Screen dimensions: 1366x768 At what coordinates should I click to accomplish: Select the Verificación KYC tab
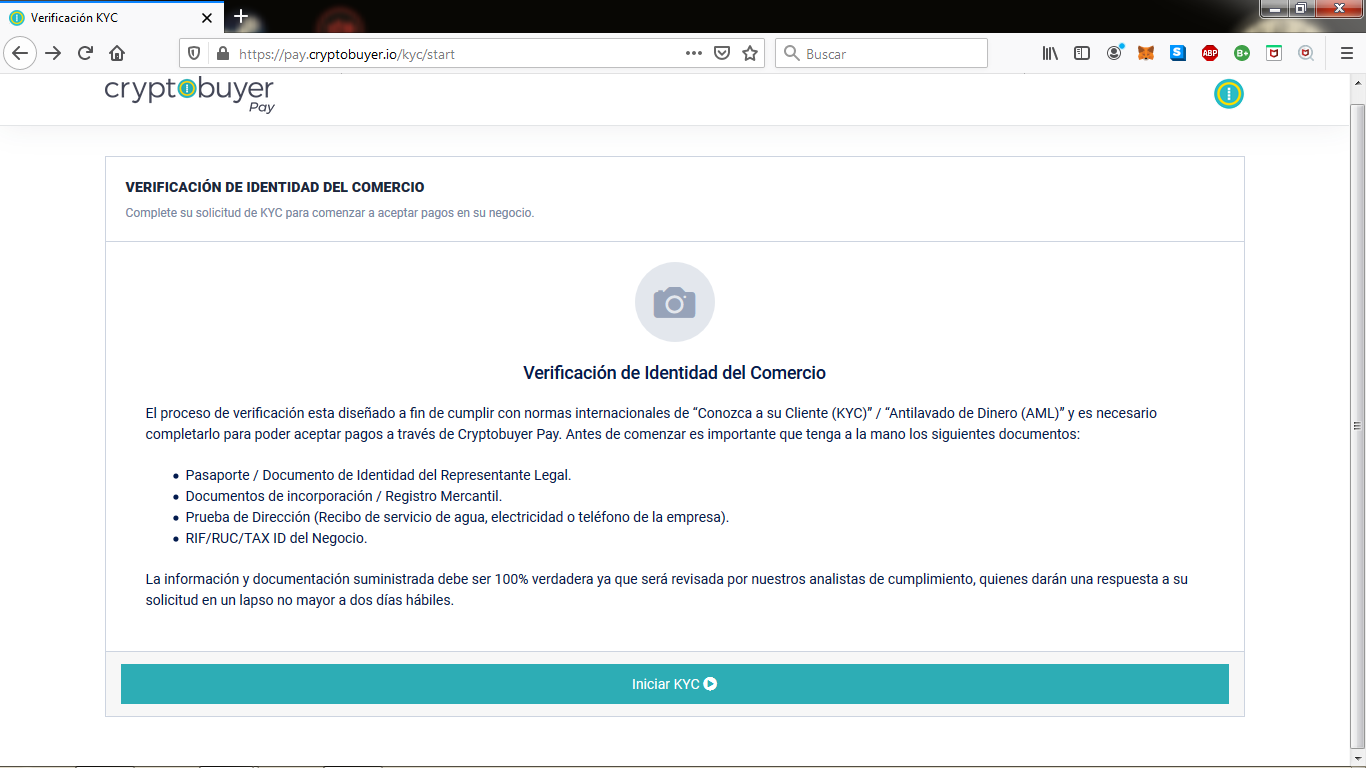pyautogui.click(x=111, y=18)
